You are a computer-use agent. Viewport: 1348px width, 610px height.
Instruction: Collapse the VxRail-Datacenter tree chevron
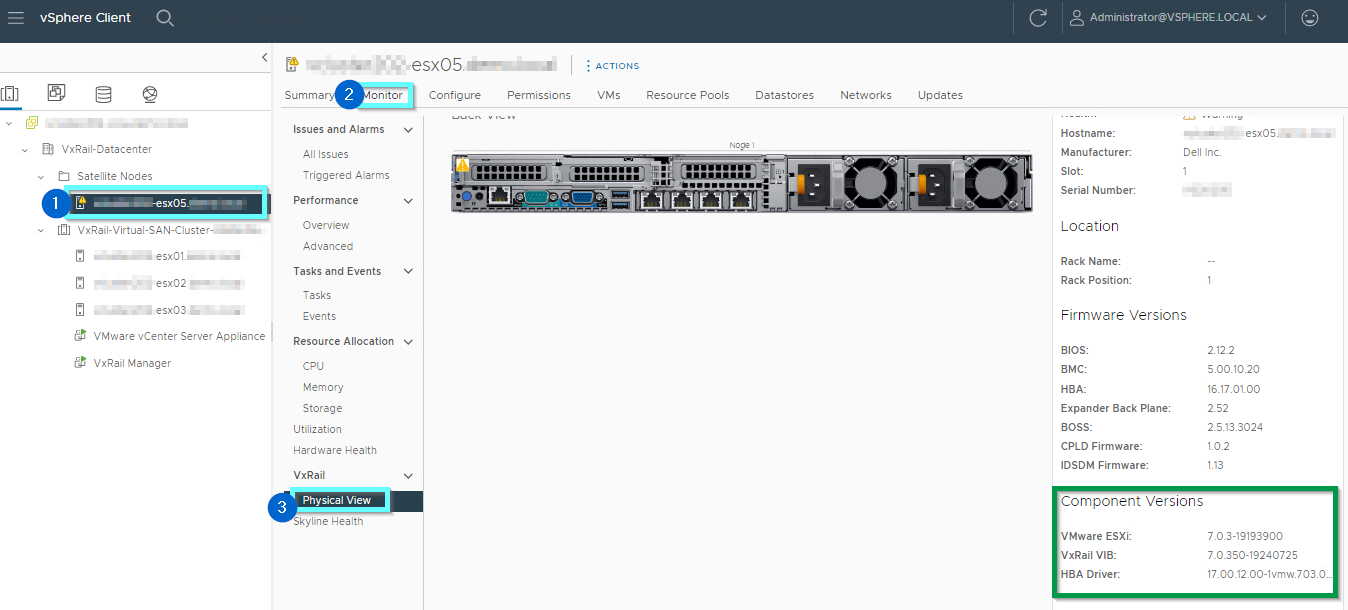[25, 149]
